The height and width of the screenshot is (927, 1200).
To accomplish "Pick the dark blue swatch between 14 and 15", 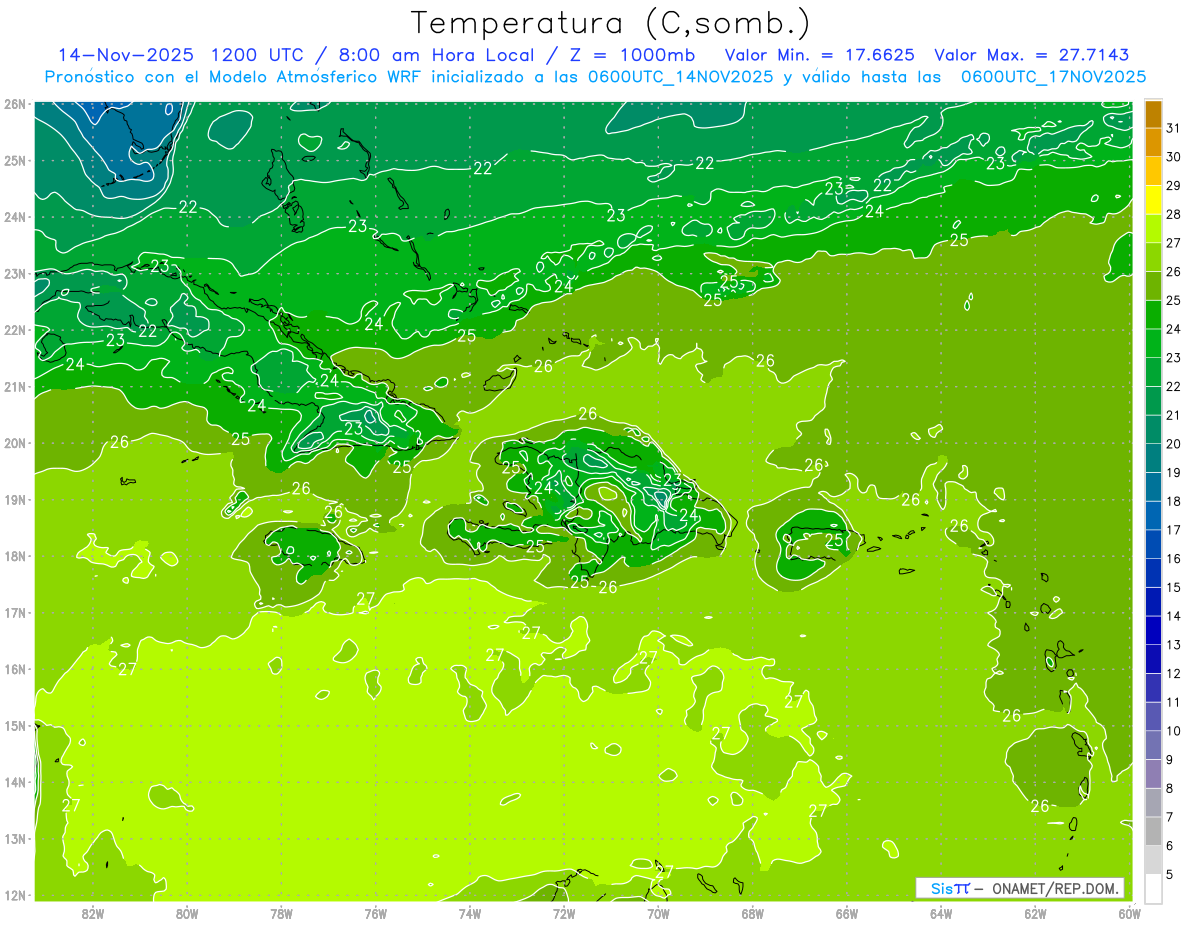I will tap(1153, 601).
